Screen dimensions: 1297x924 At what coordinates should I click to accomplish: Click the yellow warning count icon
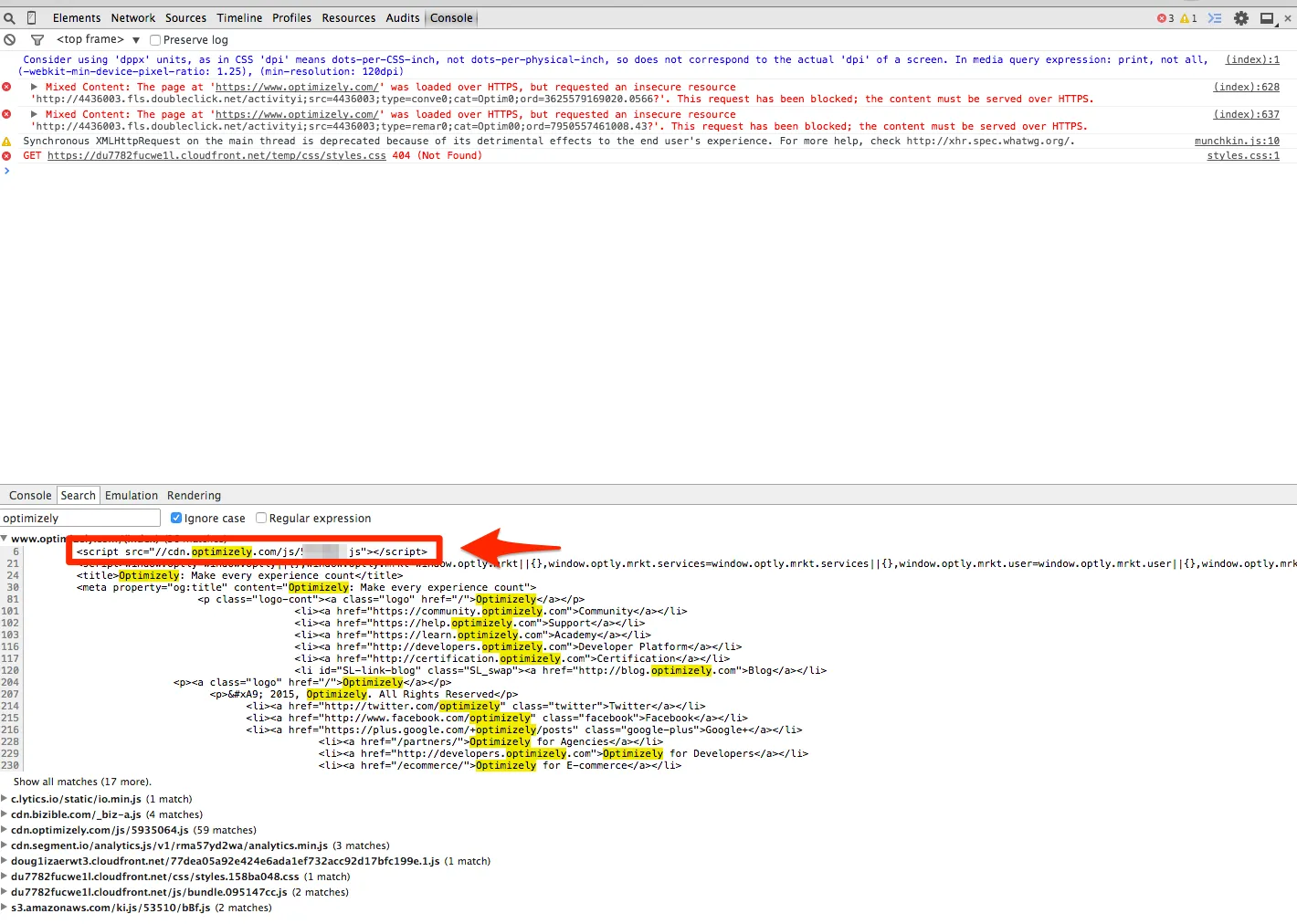(x=1185, y=18)
